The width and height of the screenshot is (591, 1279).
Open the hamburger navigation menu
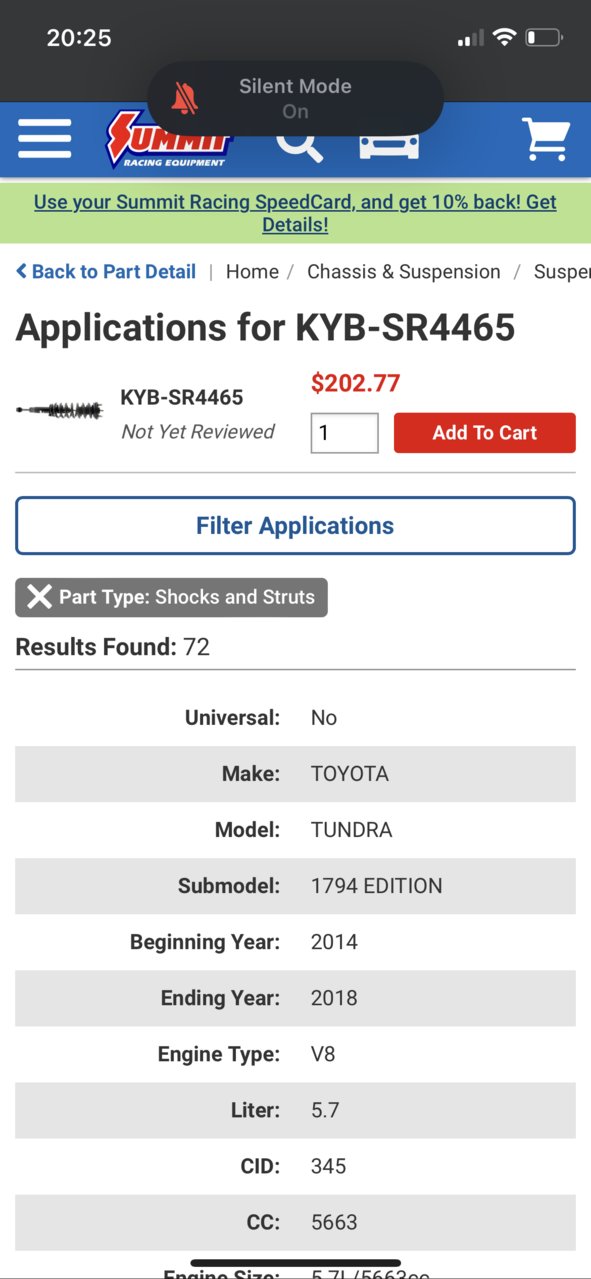tap(44, 139)
